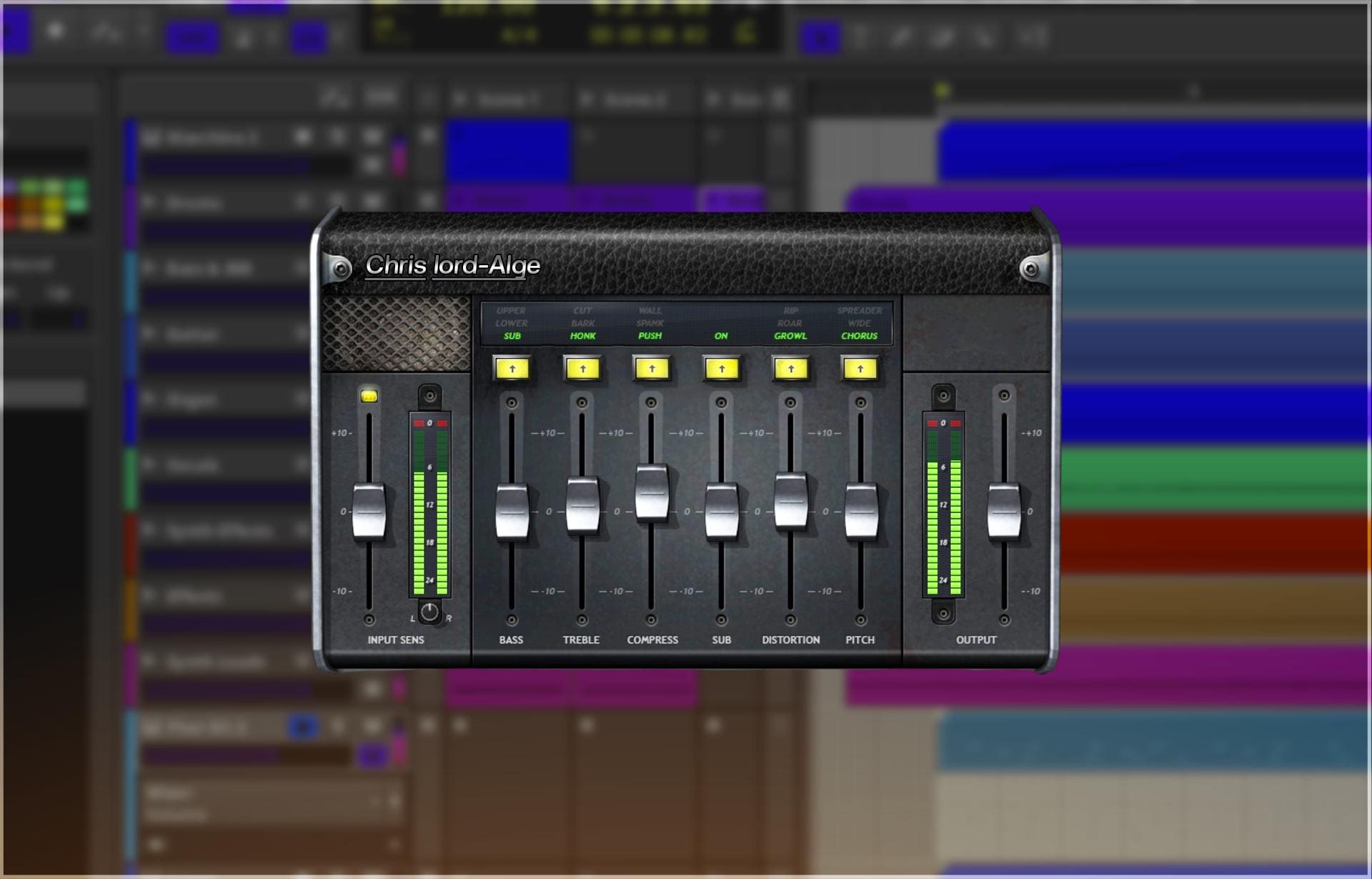Click the DISTORTION fader handle
Image resolution: width=1372 pixels, height=879 pixels.
pos(791,501)
